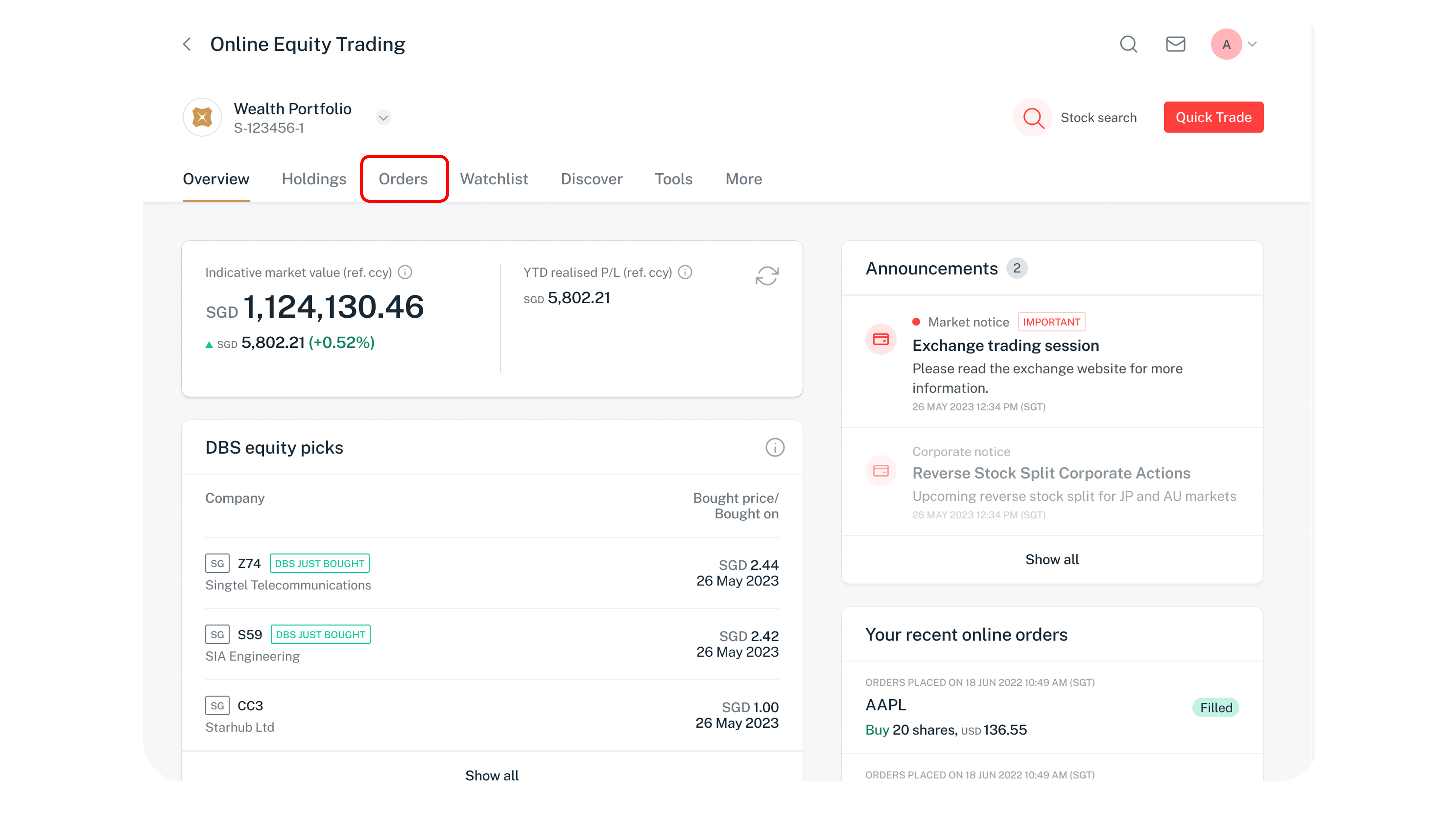This screenshot has width=1456, height=839.
Task: Click the SG market tag for CC3
Action: click(217, 705)
